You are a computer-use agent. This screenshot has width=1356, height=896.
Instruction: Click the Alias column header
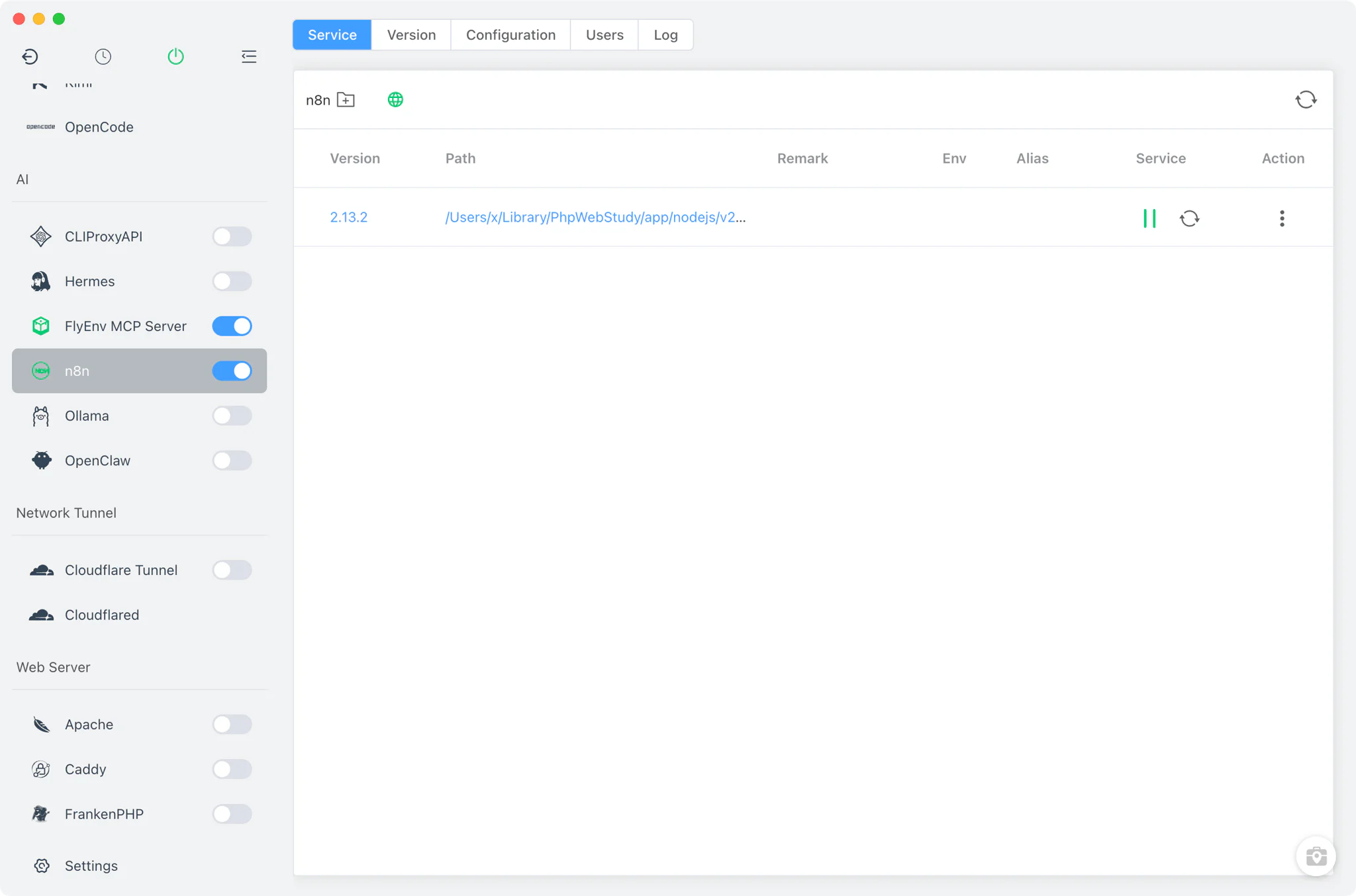click(1032, 159)
